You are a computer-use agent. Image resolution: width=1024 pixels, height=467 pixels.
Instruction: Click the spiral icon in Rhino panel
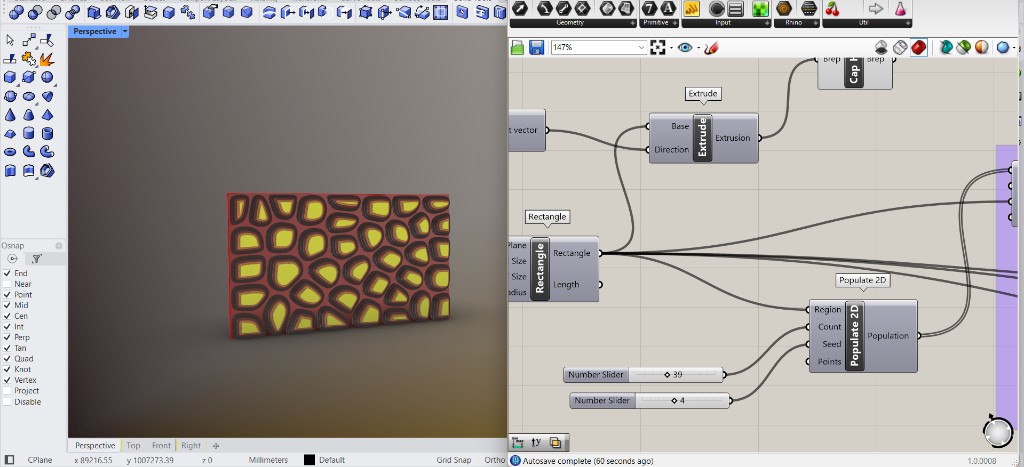pos(784,8)
